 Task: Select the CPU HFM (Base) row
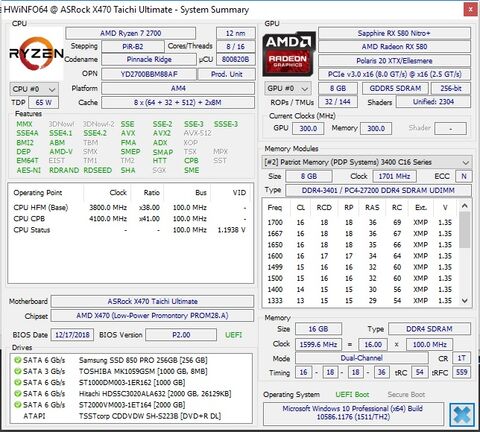click(130, 208)
